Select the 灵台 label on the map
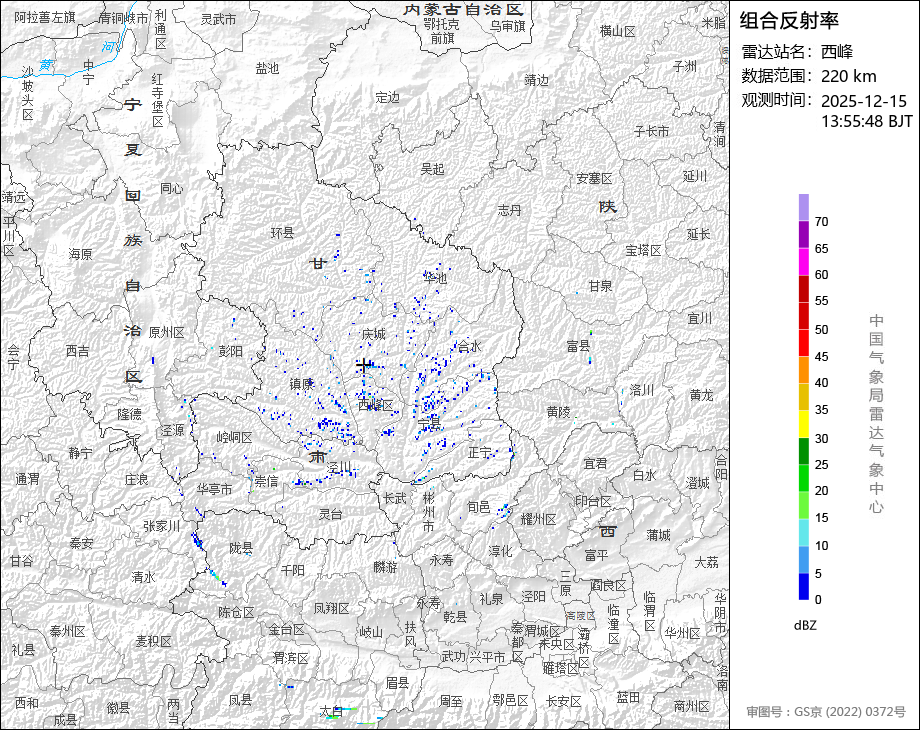This screenshot has height=730, width=920. [x=330, y=514]
